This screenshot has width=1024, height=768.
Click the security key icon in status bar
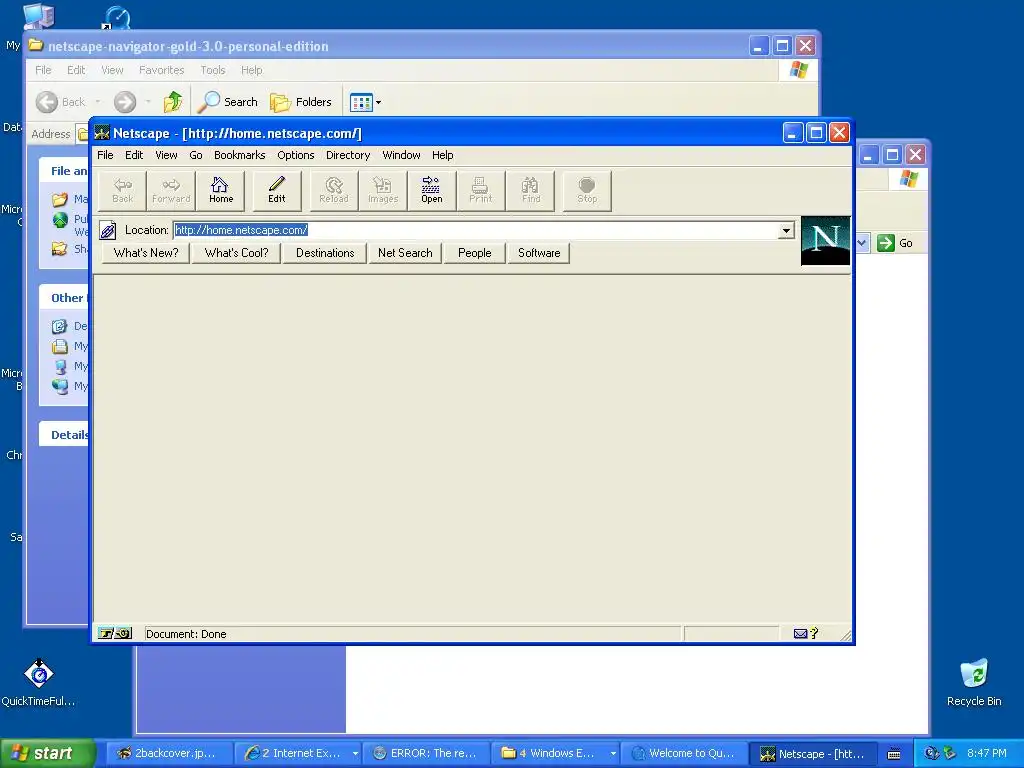[115, 633]
